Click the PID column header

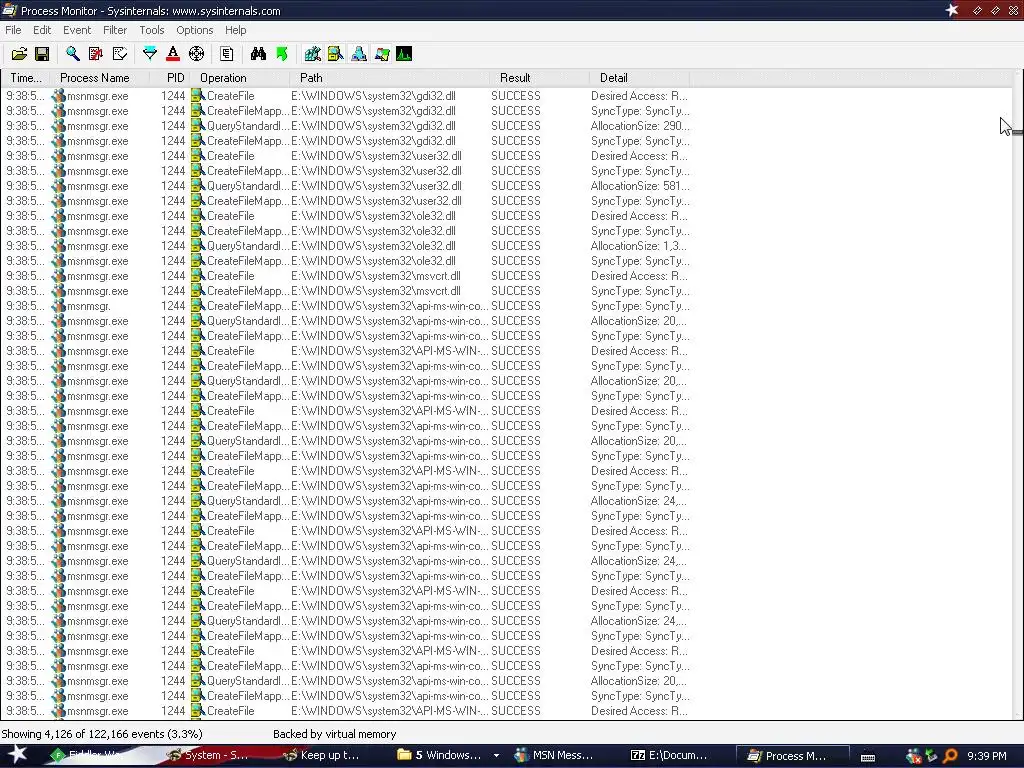(170, 78)
